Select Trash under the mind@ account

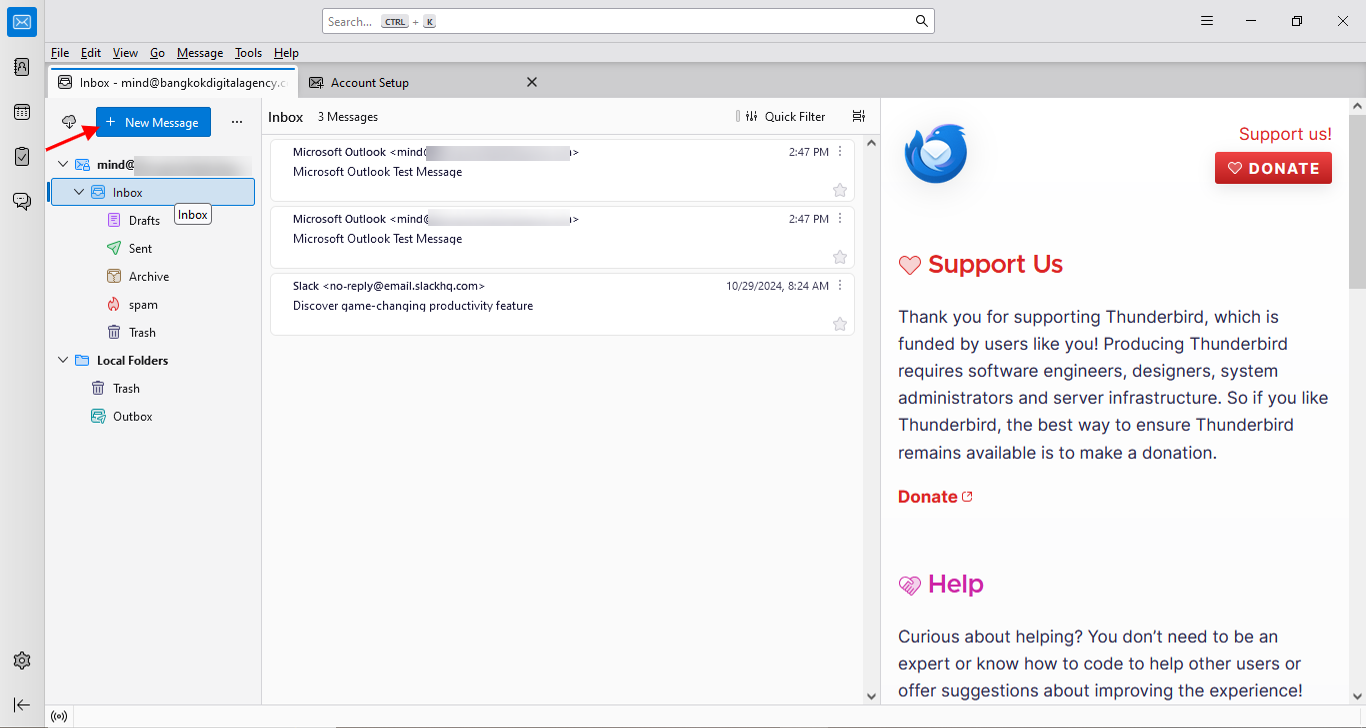[x=153, y=332]
